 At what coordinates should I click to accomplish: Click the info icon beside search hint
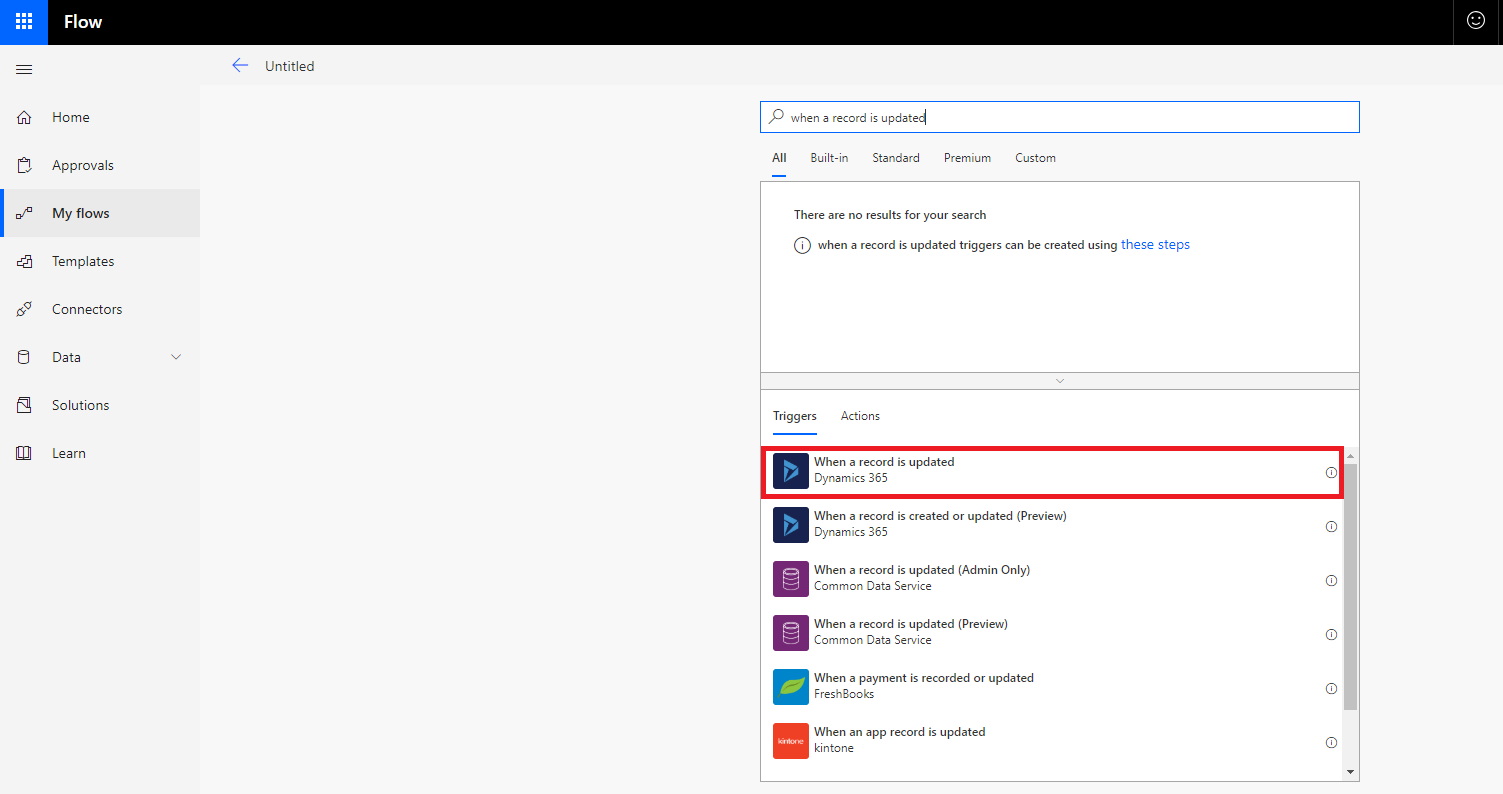[x=802, y=246]
